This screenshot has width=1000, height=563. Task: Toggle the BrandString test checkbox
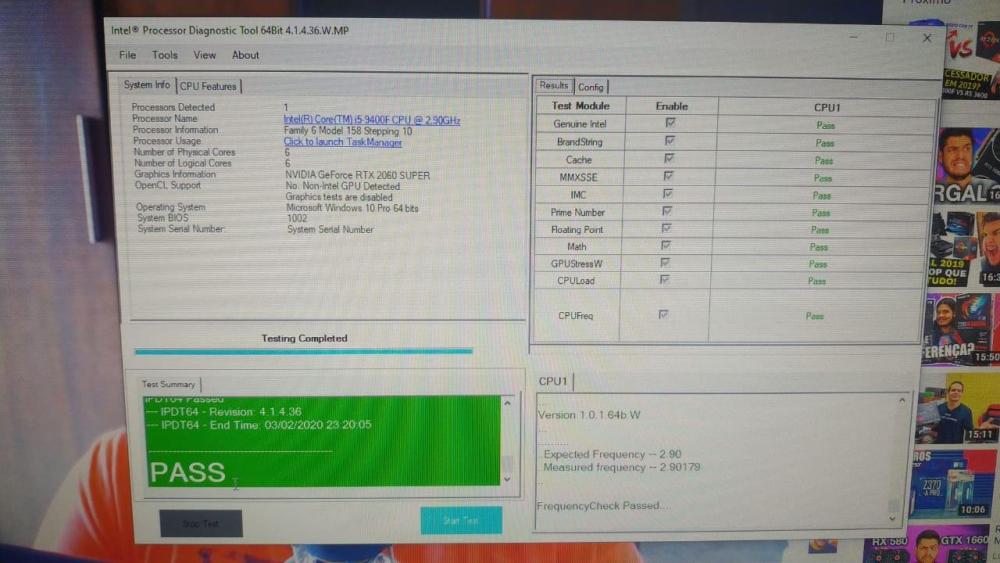[x=670, y=140]
